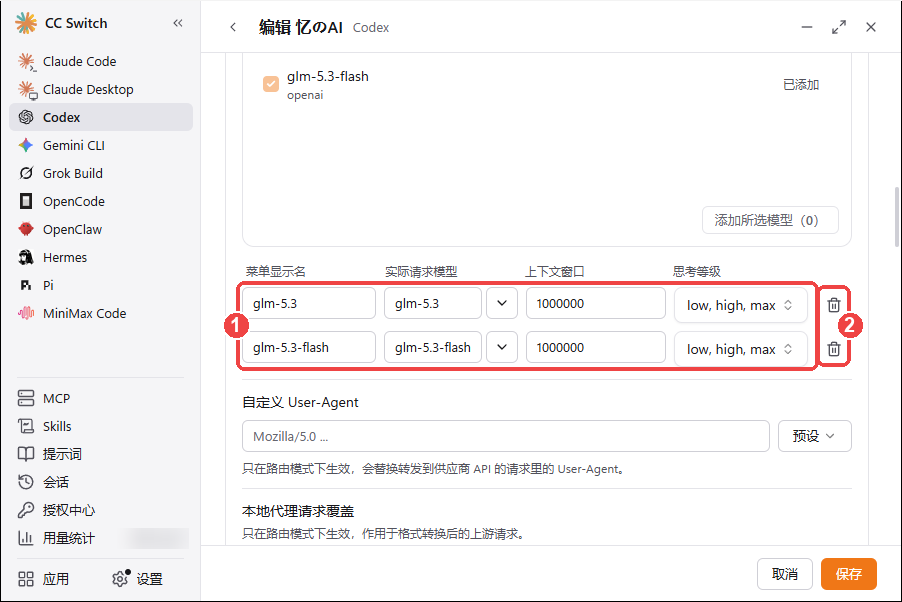Maximize the window with the expand icon
The image size is (902, 602).
coord(839,27)
